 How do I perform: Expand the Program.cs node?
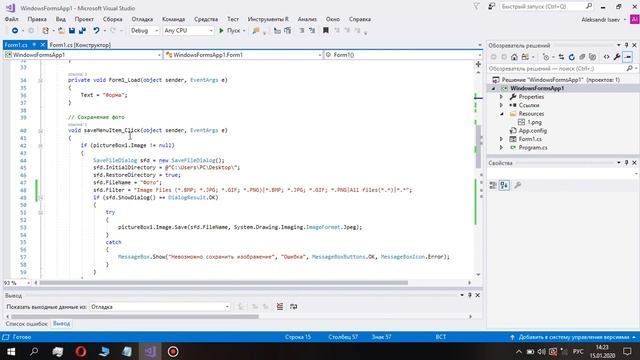coord(501,148)
